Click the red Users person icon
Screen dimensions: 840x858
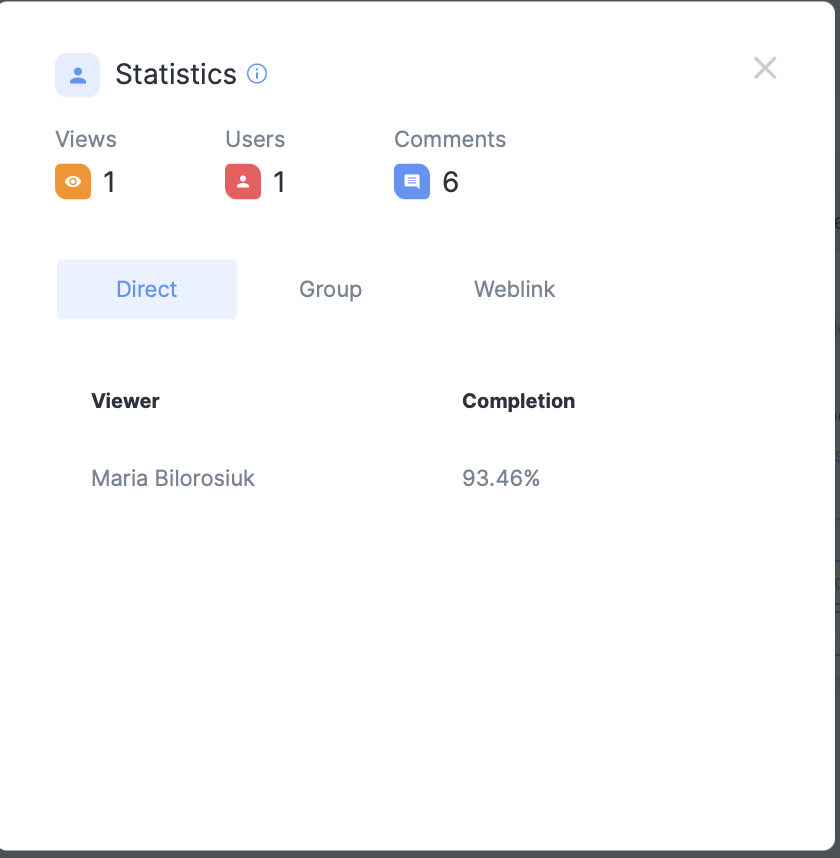[x=243, y=182]
